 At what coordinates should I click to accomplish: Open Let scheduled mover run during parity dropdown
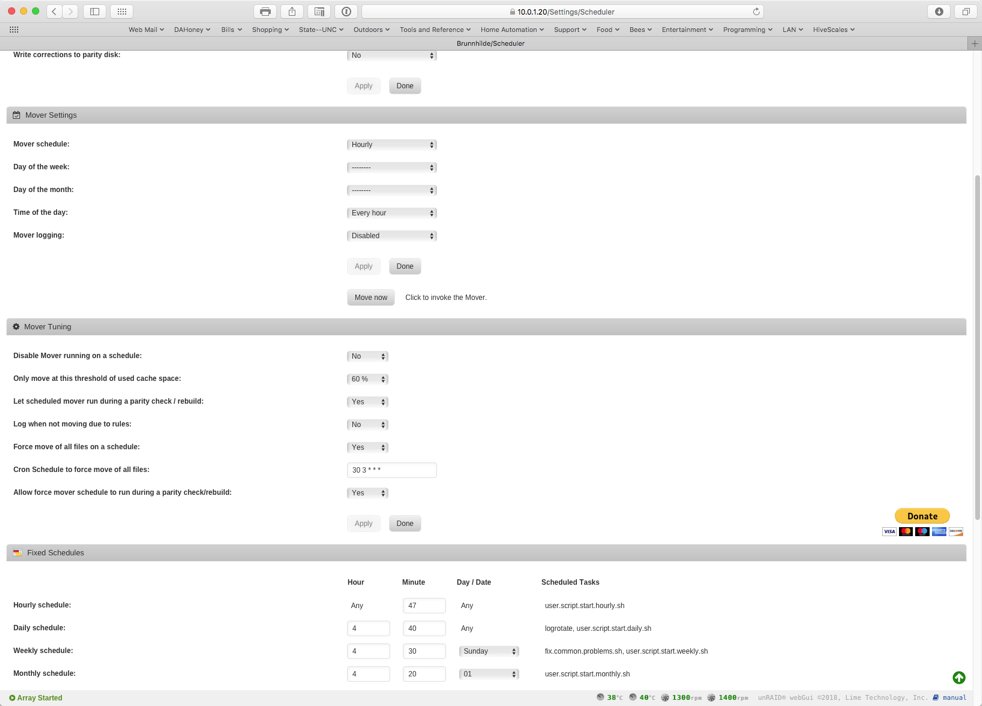[368, 402]
